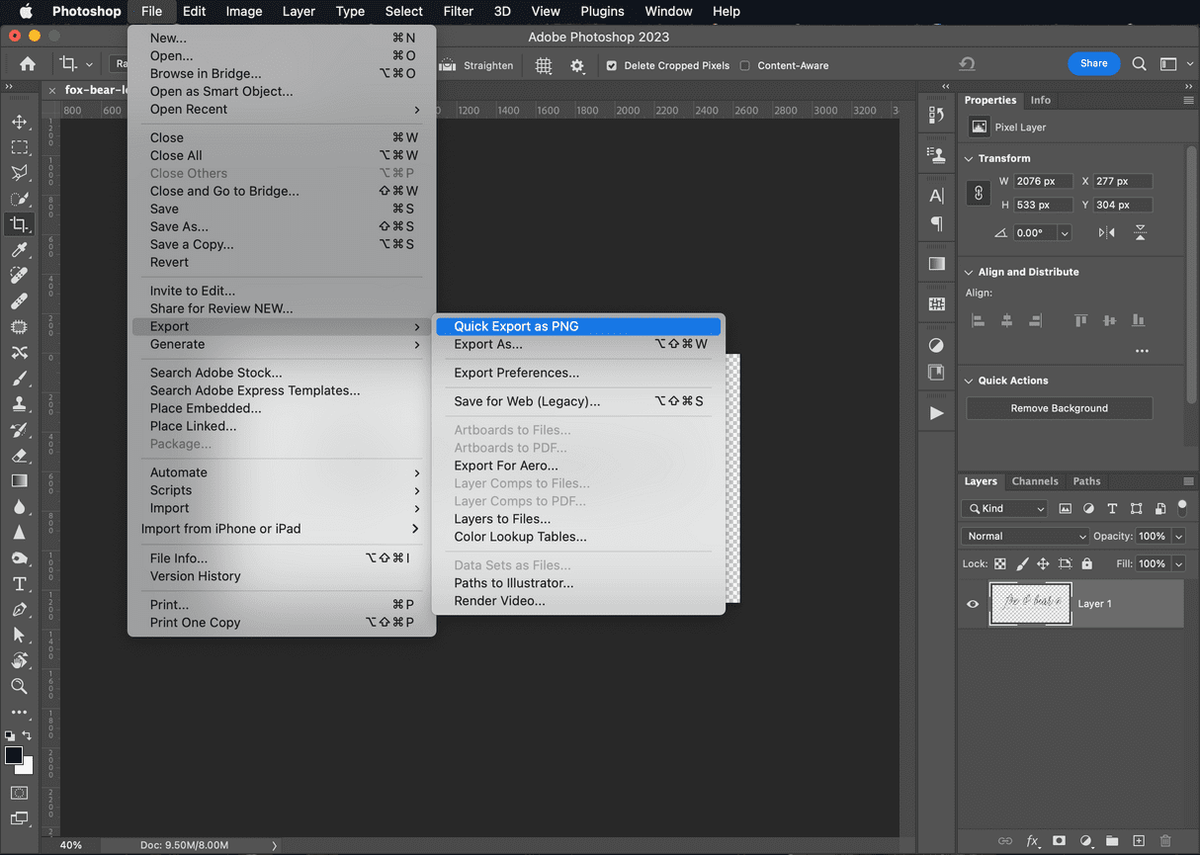Select the Horizontal Type tool

pos(19,584)
